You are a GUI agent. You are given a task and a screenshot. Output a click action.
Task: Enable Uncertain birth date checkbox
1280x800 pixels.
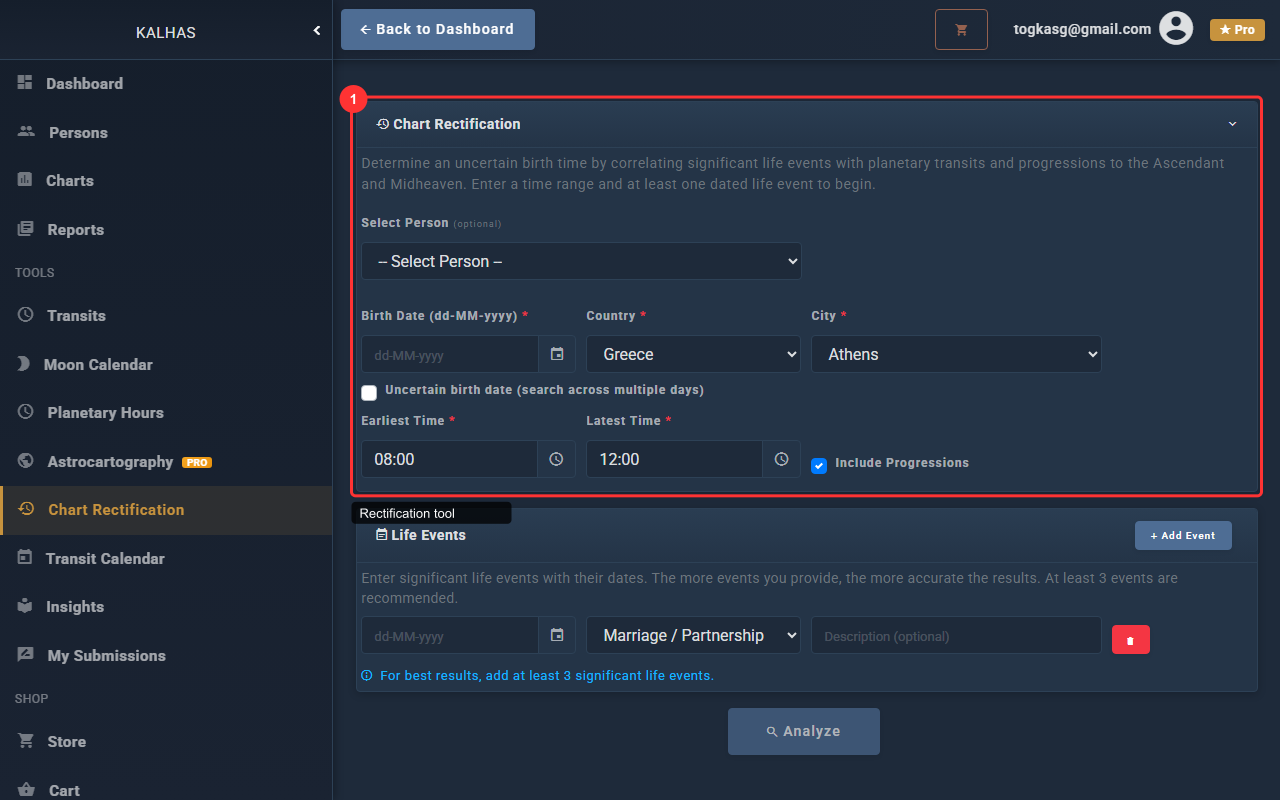click(369, 392)
